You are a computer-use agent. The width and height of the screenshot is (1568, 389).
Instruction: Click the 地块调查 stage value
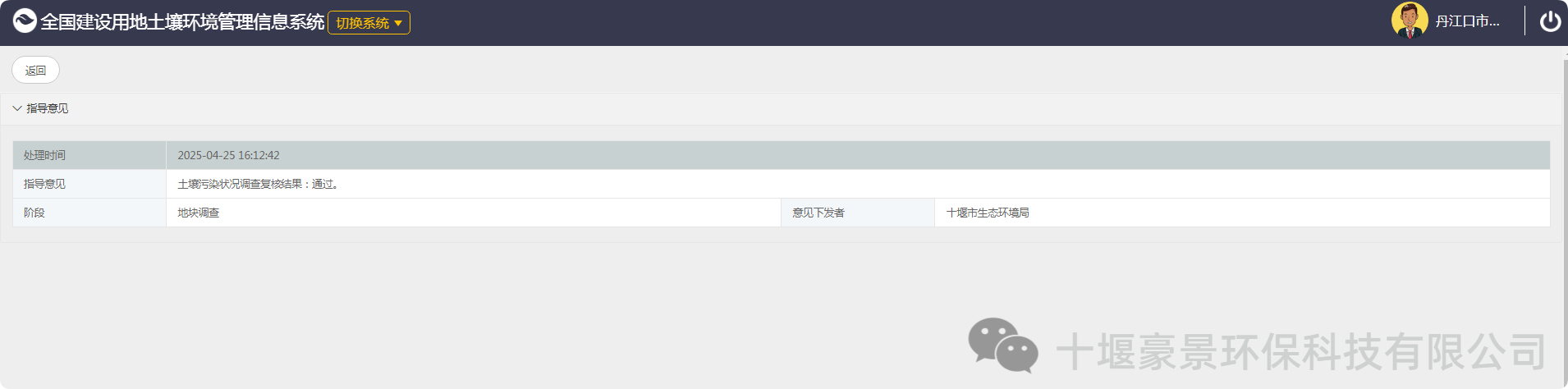(x=199, y=213)
